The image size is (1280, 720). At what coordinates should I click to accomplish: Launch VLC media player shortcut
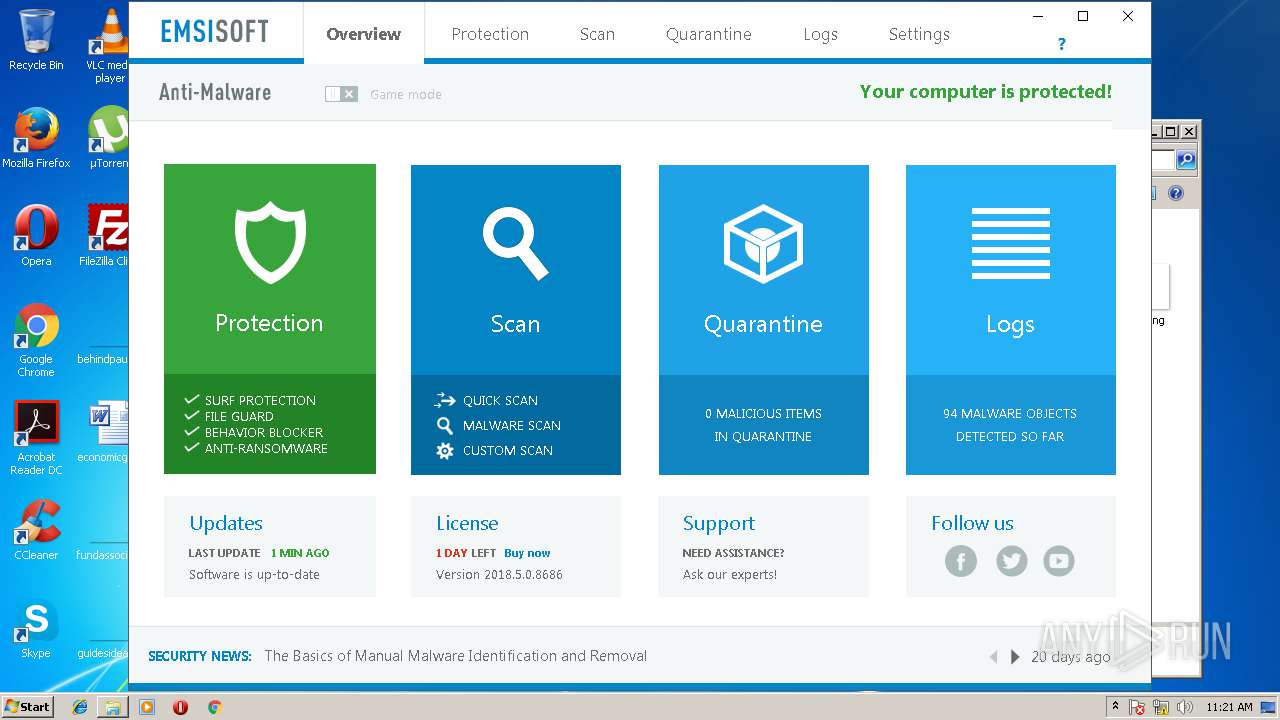click(x=110, y=44)
